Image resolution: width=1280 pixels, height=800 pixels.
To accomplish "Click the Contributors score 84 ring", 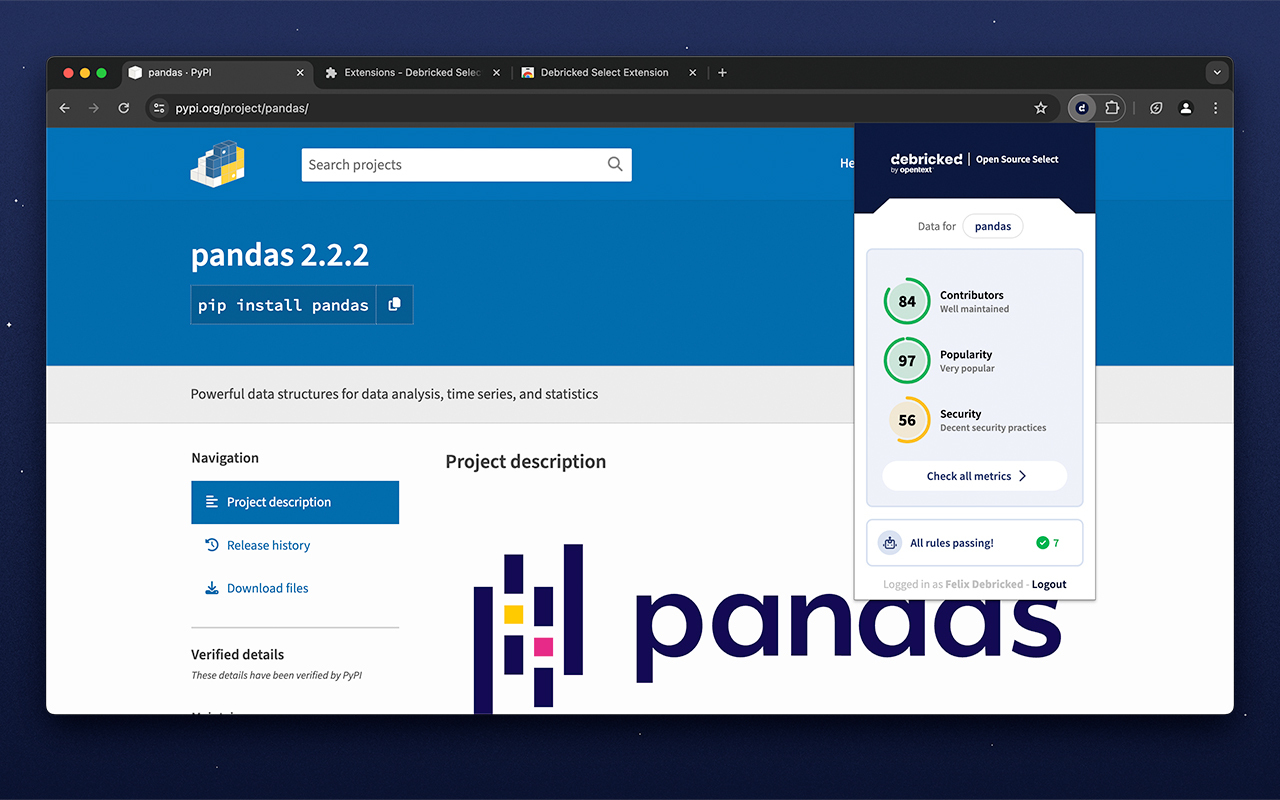I will (907, 301).
